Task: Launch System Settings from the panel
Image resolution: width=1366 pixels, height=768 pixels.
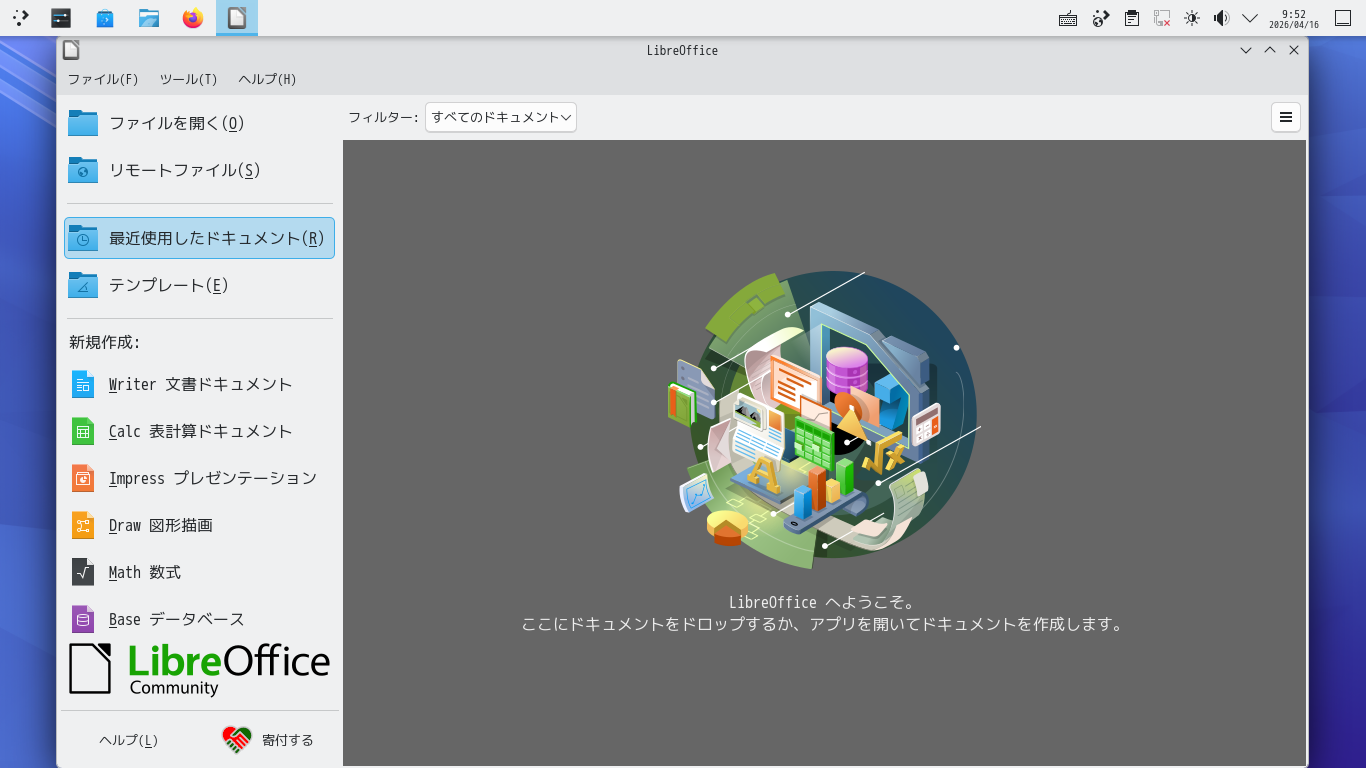Action: coord(61,18)
